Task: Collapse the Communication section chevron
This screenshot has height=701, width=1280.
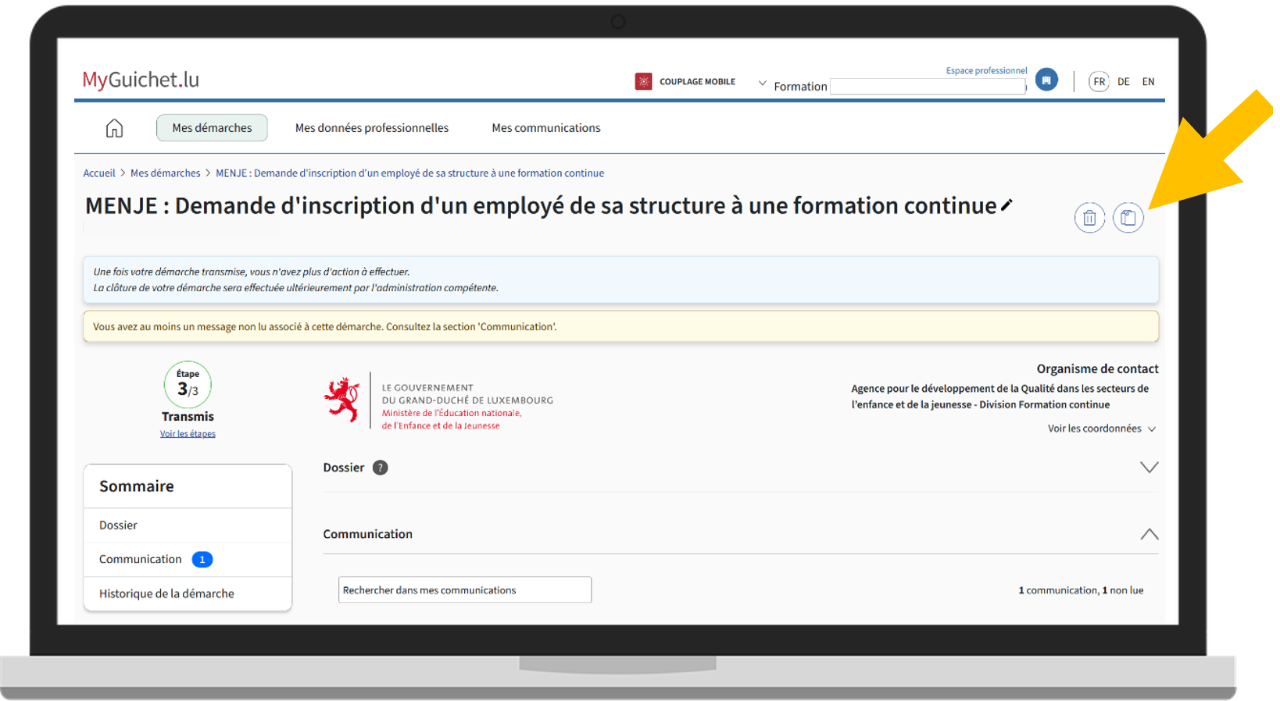Action: (x=1149, y=534)
